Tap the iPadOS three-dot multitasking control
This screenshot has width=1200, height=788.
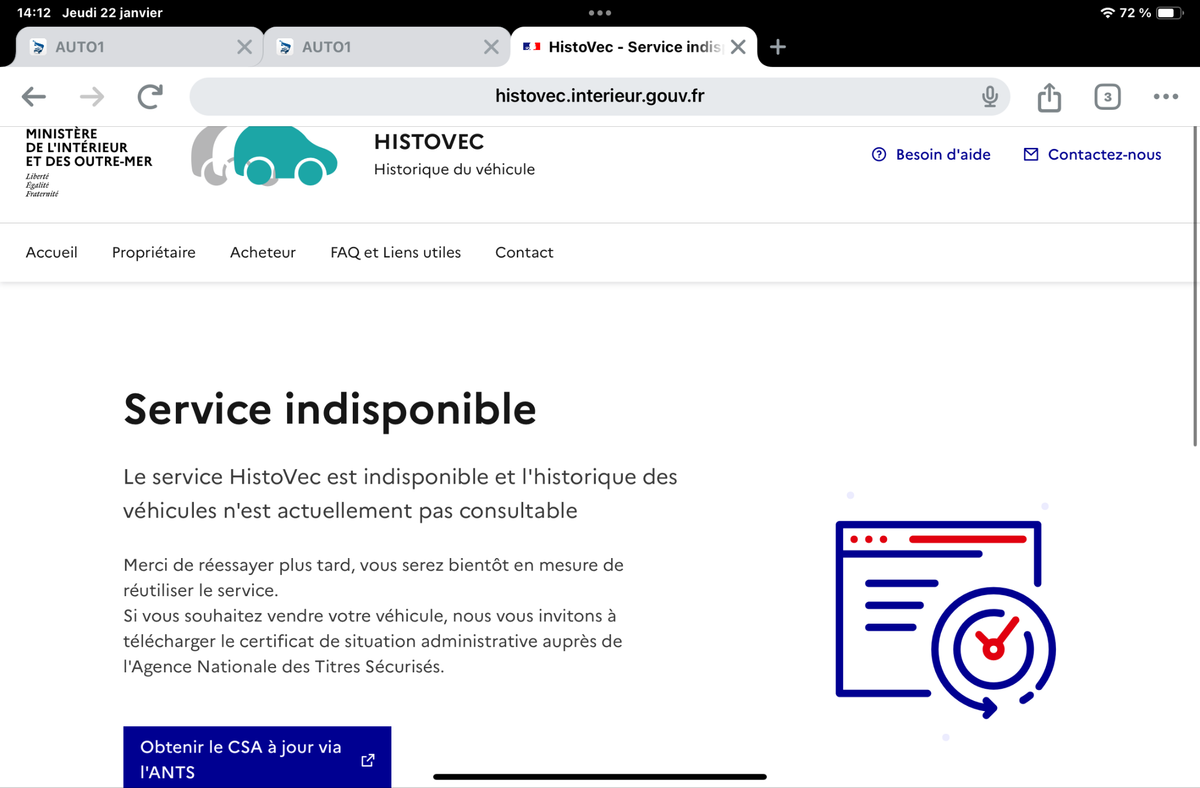click(x=600, y=13)
